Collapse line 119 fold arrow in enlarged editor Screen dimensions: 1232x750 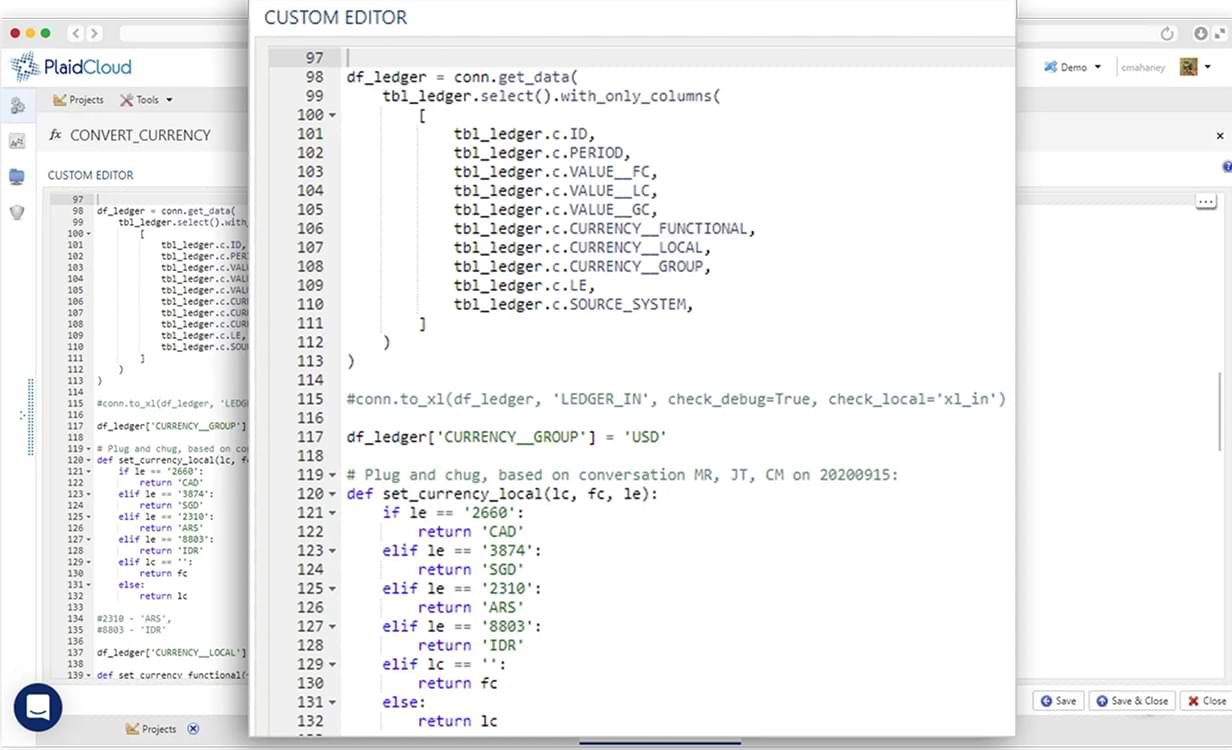333,475
